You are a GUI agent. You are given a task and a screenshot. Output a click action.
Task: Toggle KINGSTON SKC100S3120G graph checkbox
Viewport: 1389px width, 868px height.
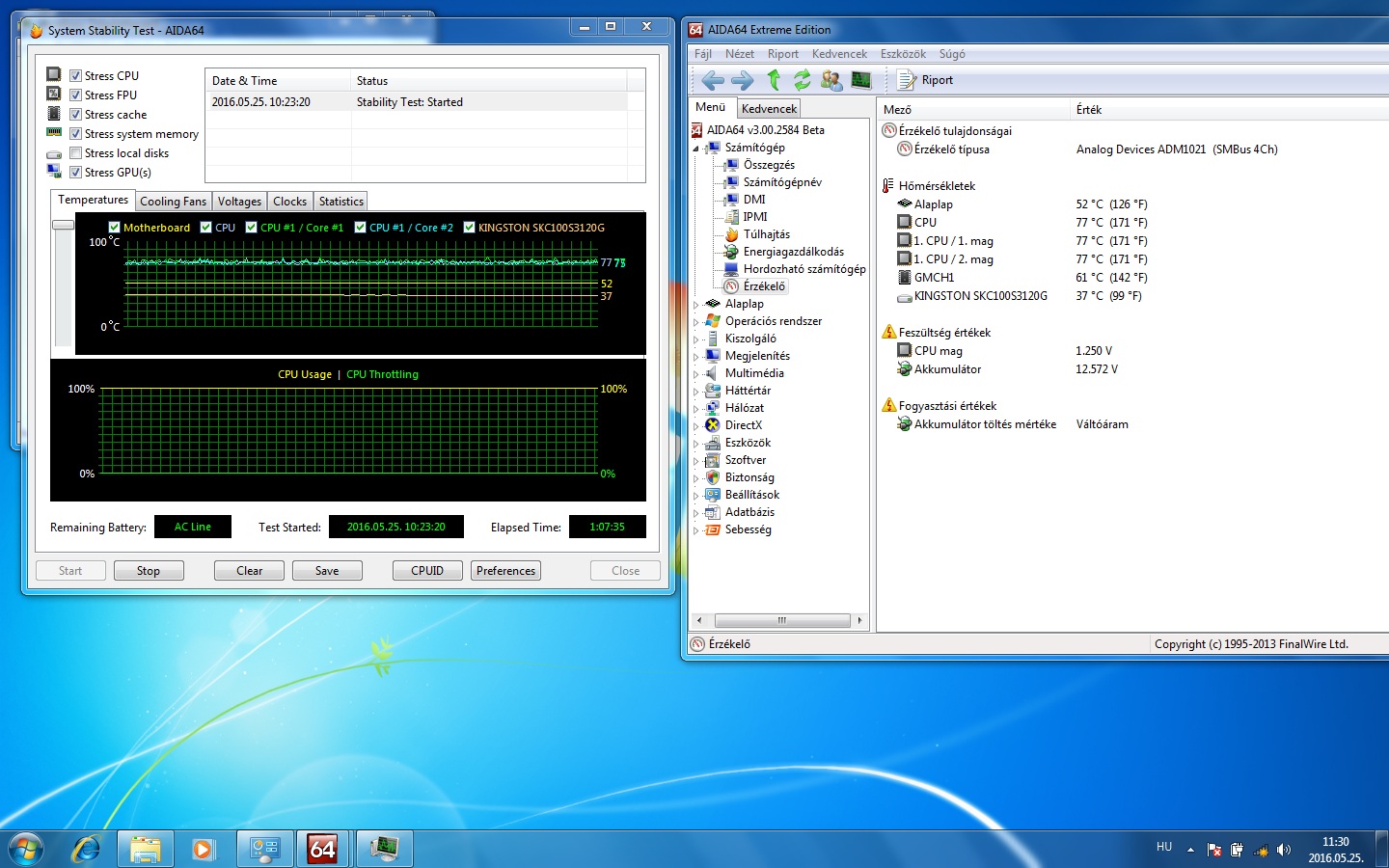click(x=469, y=228)
